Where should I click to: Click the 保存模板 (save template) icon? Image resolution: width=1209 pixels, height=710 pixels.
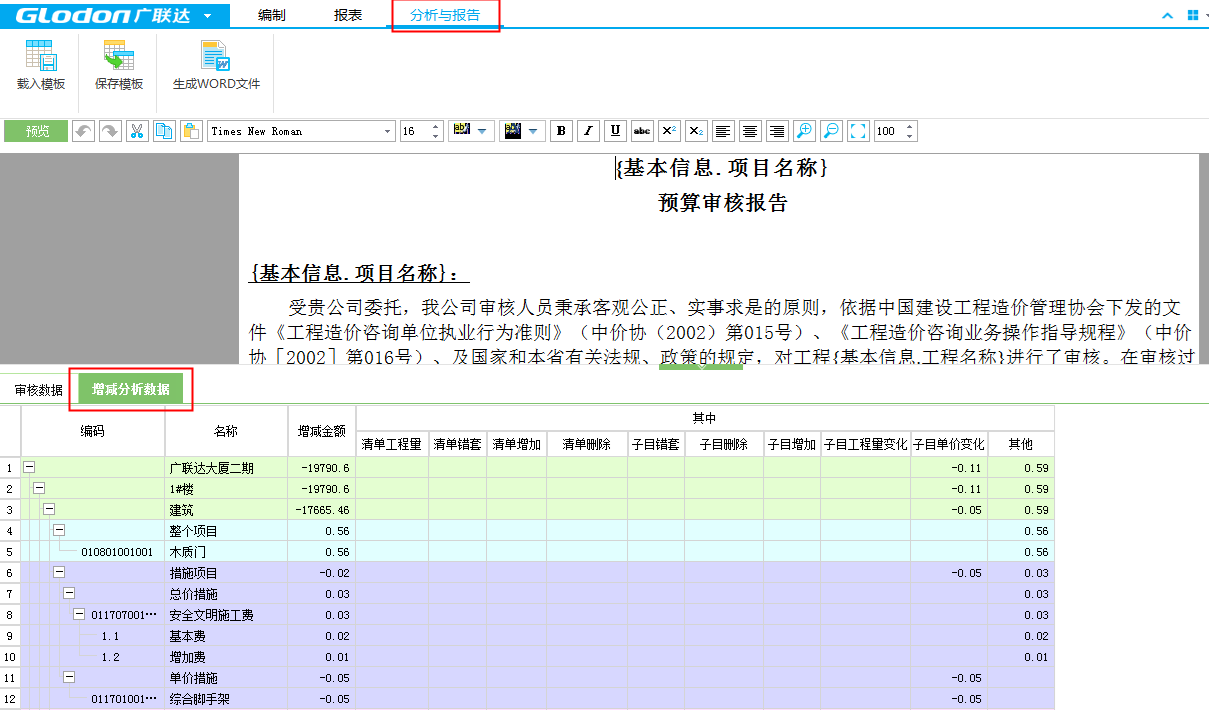[118, 57]
